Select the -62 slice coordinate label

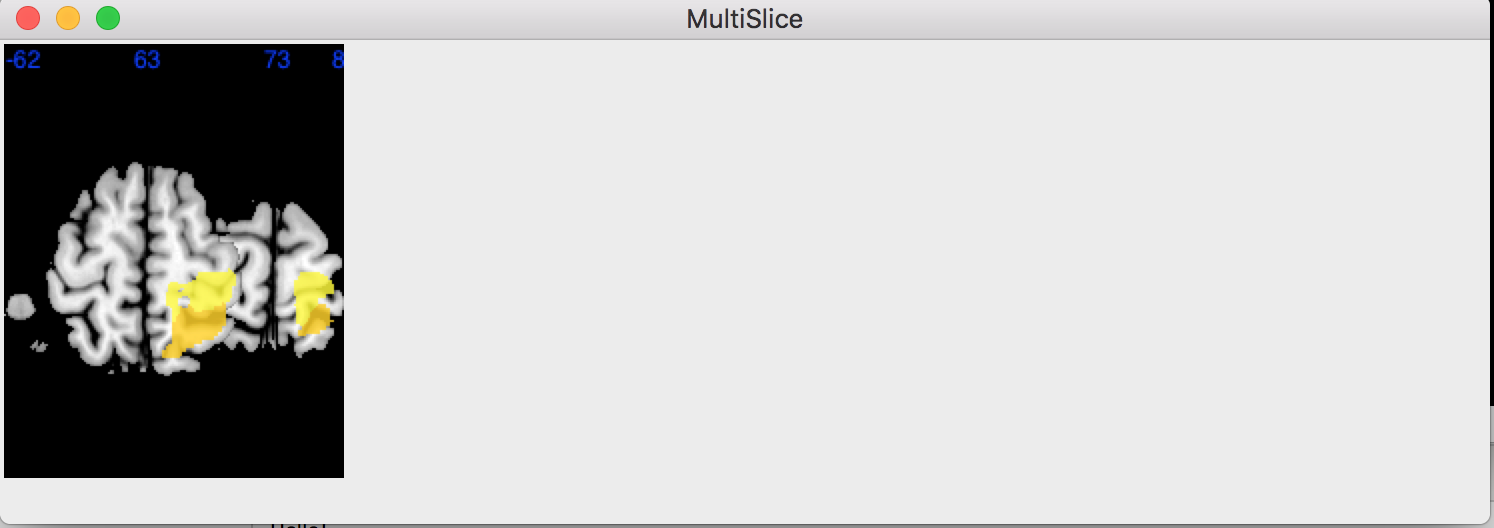[23, 61]
